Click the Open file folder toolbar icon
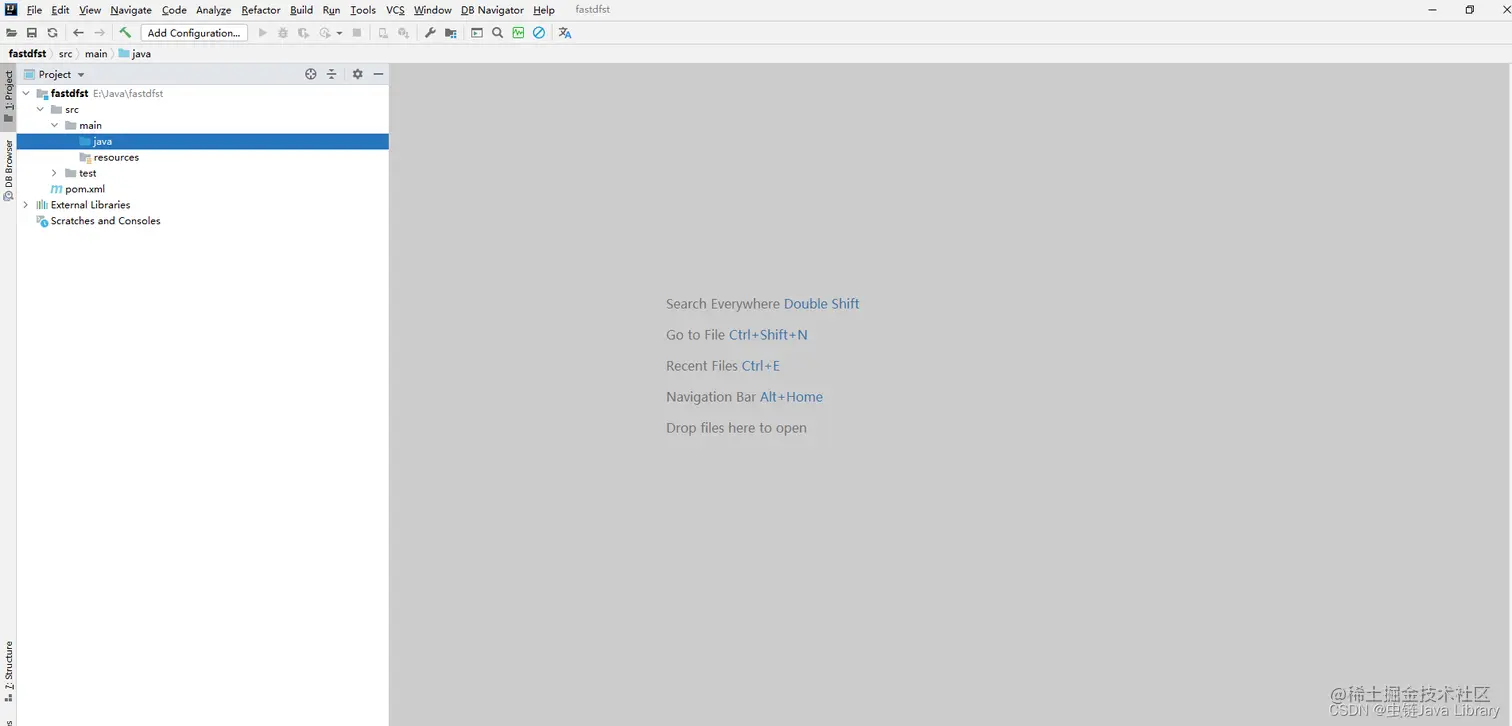Image resolution: width=1512 pixels, height=726 pixels. point(12,33)
